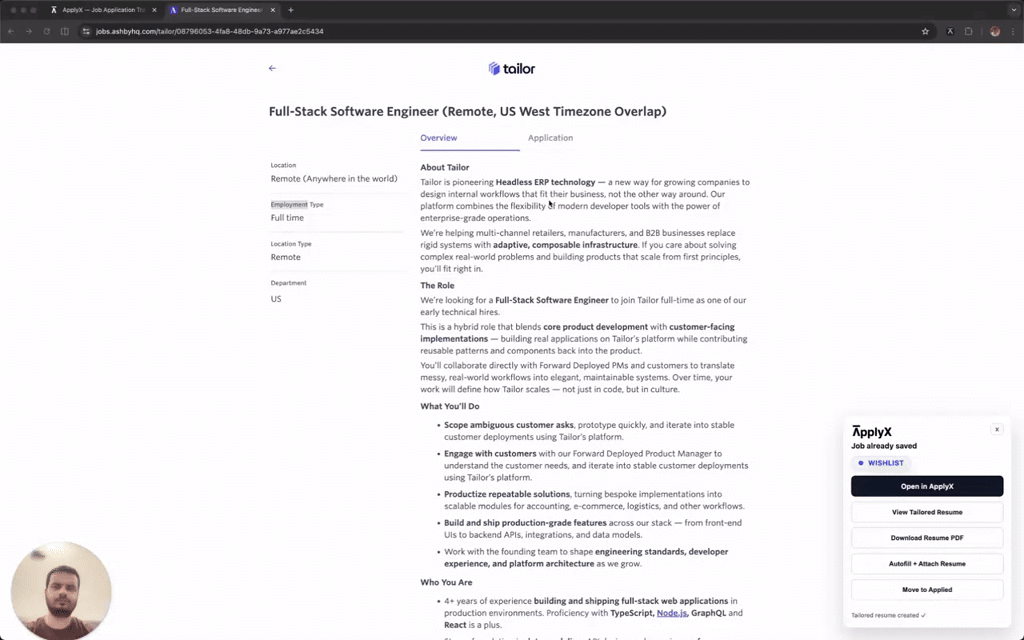Click 'Headless ERP technology' bold text

[545, 182]
